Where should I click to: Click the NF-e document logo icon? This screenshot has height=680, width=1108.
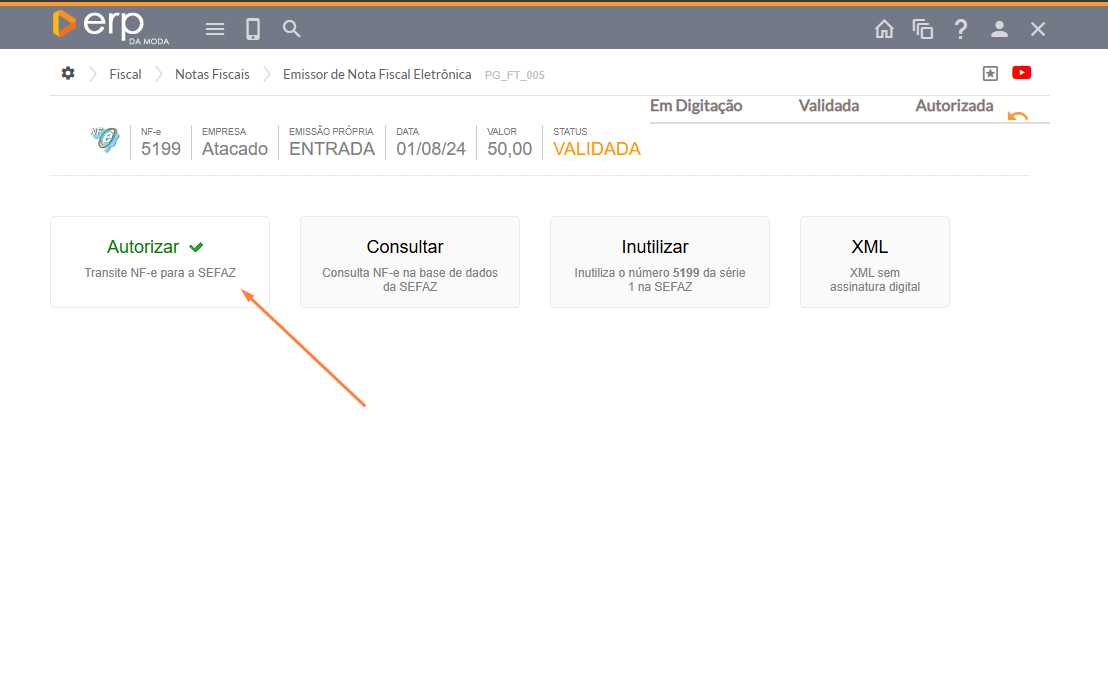tap(104, 140)
